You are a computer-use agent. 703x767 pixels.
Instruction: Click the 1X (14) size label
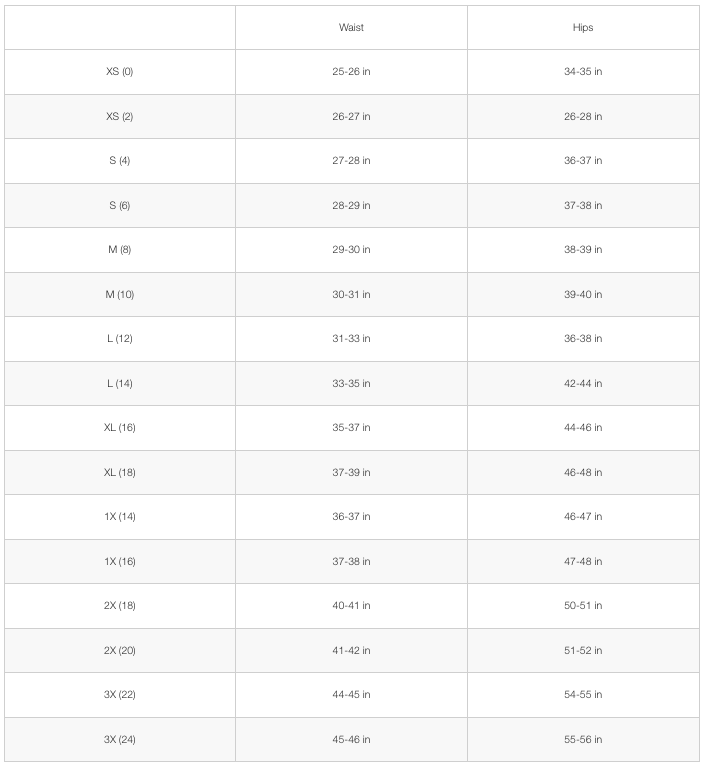(x=119, y=517)
